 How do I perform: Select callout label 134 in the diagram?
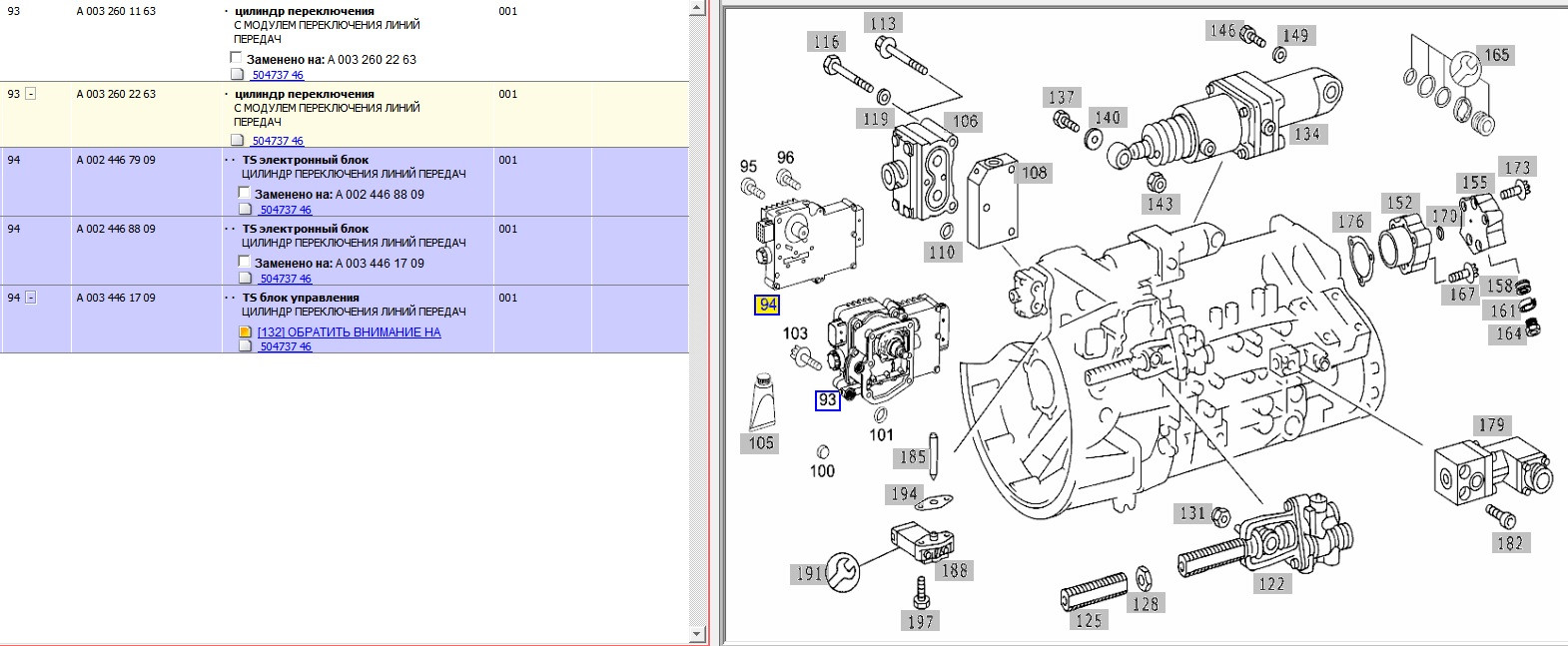pyautogui.click(x=1306, y=134)
